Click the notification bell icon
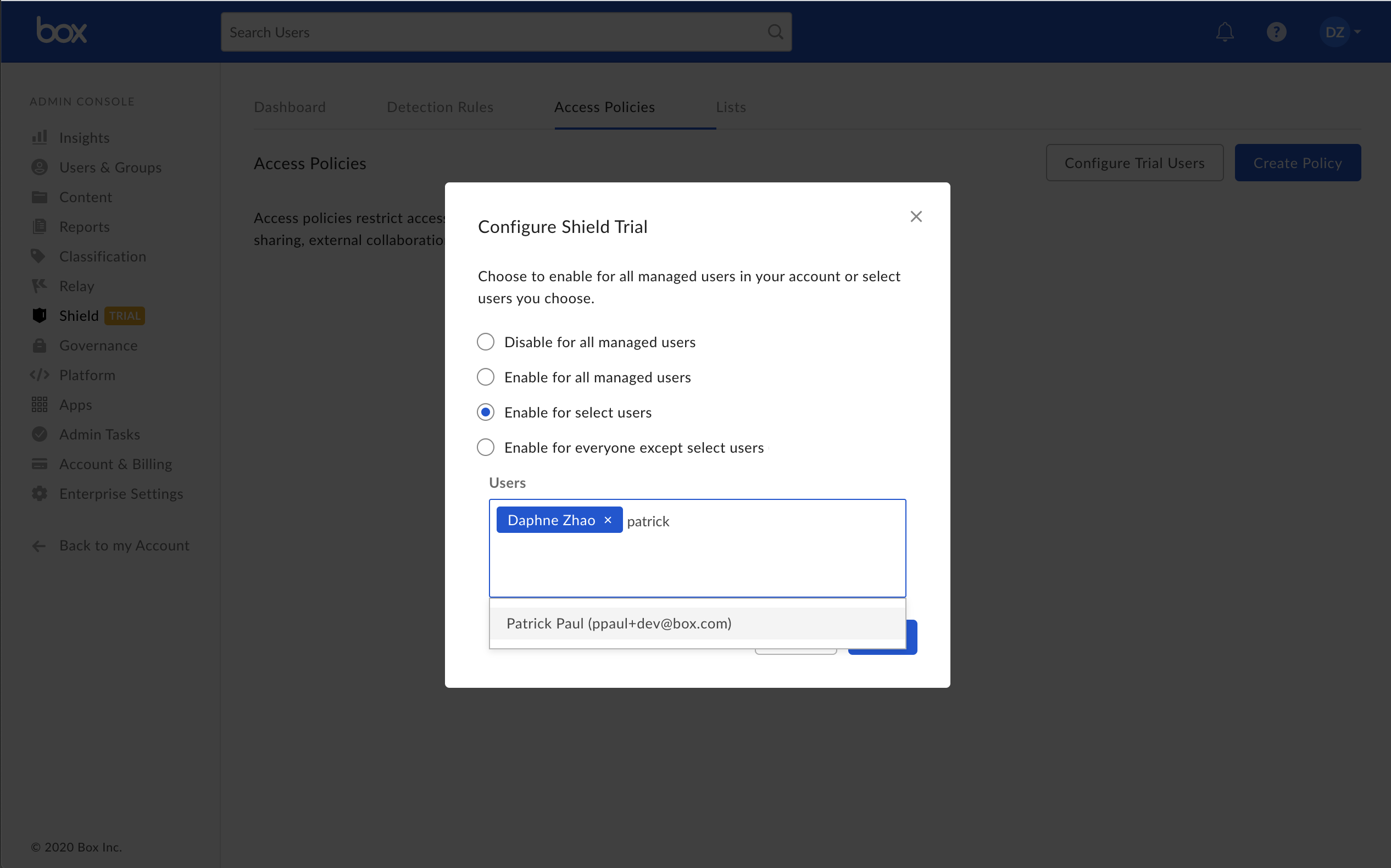This screenshot has height=868, width=1391. [x=1225, y=32]
